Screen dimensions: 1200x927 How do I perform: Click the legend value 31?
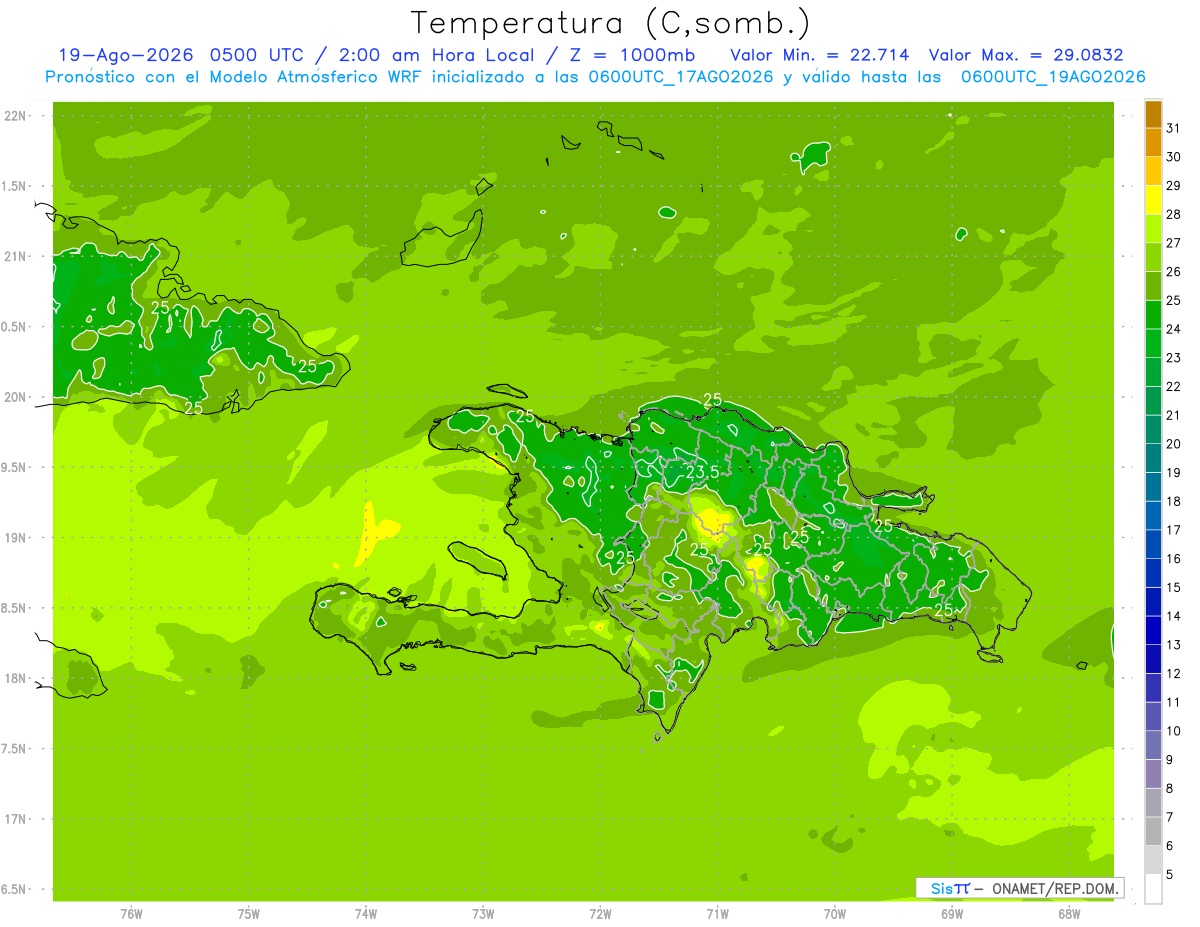click(x=1174, y=129)
